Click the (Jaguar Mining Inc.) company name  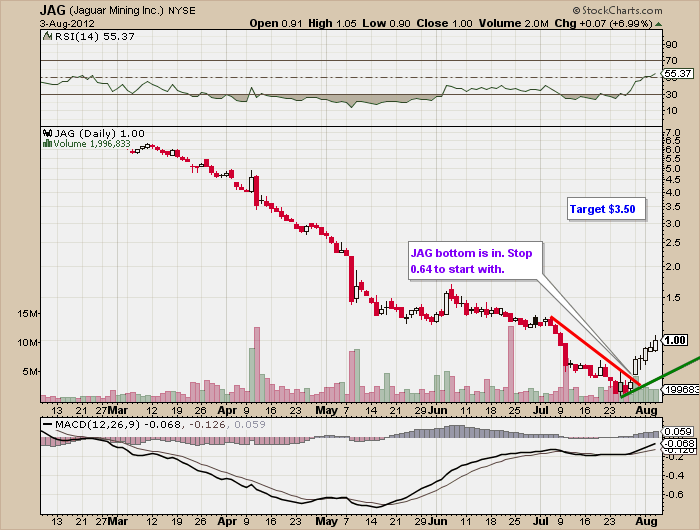pyautogui.click(x=117, y=10)
